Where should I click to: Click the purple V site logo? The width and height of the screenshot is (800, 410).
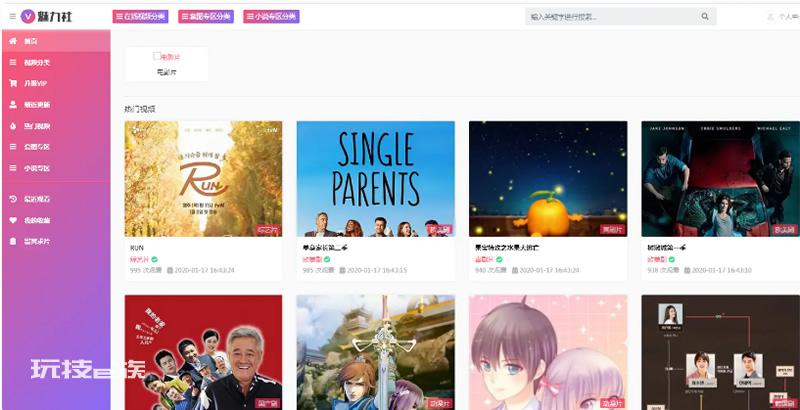click(x=28, y=16)
